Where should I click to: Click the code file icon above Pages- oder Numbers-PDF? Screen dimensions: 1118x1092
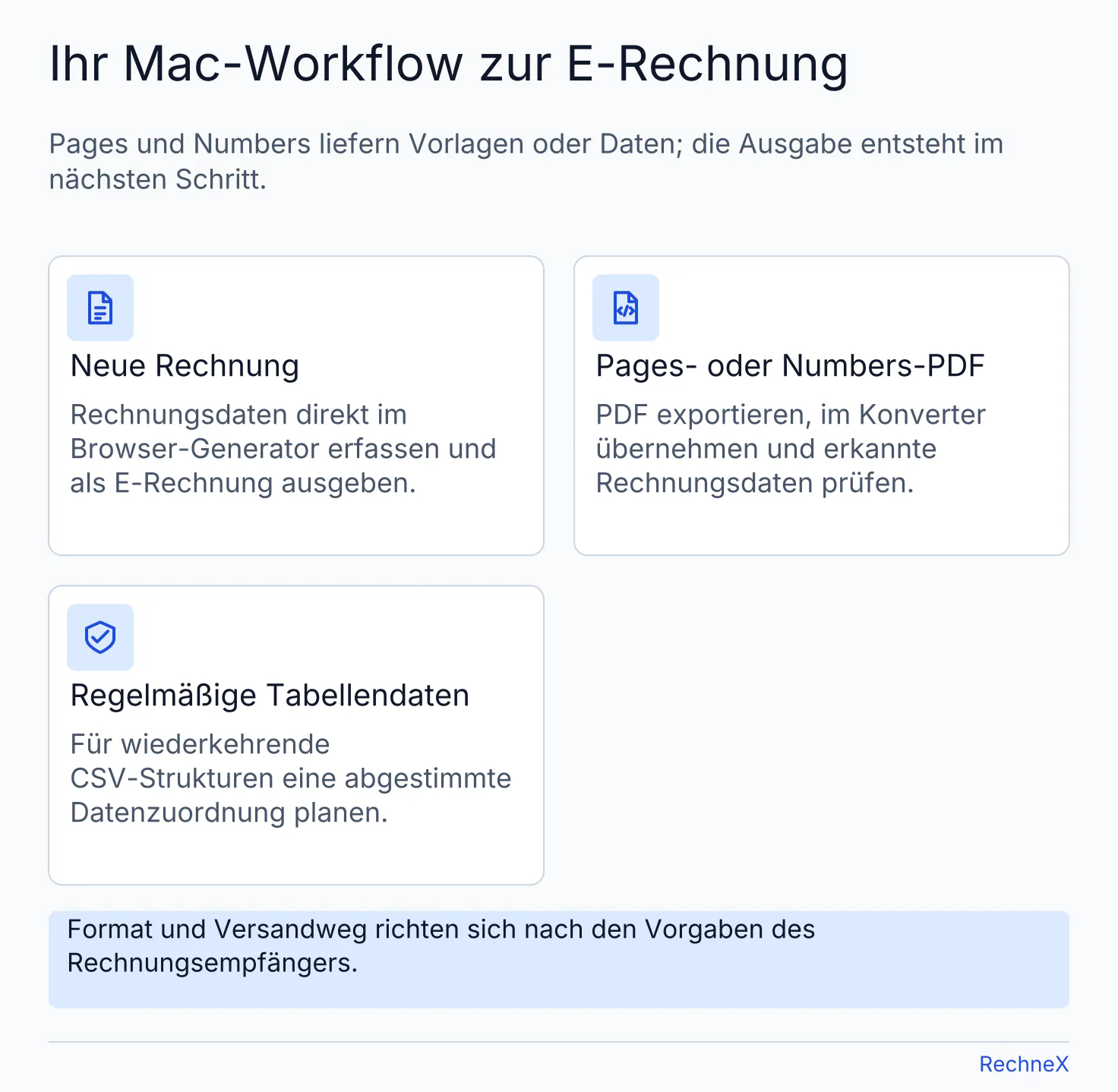626,308
